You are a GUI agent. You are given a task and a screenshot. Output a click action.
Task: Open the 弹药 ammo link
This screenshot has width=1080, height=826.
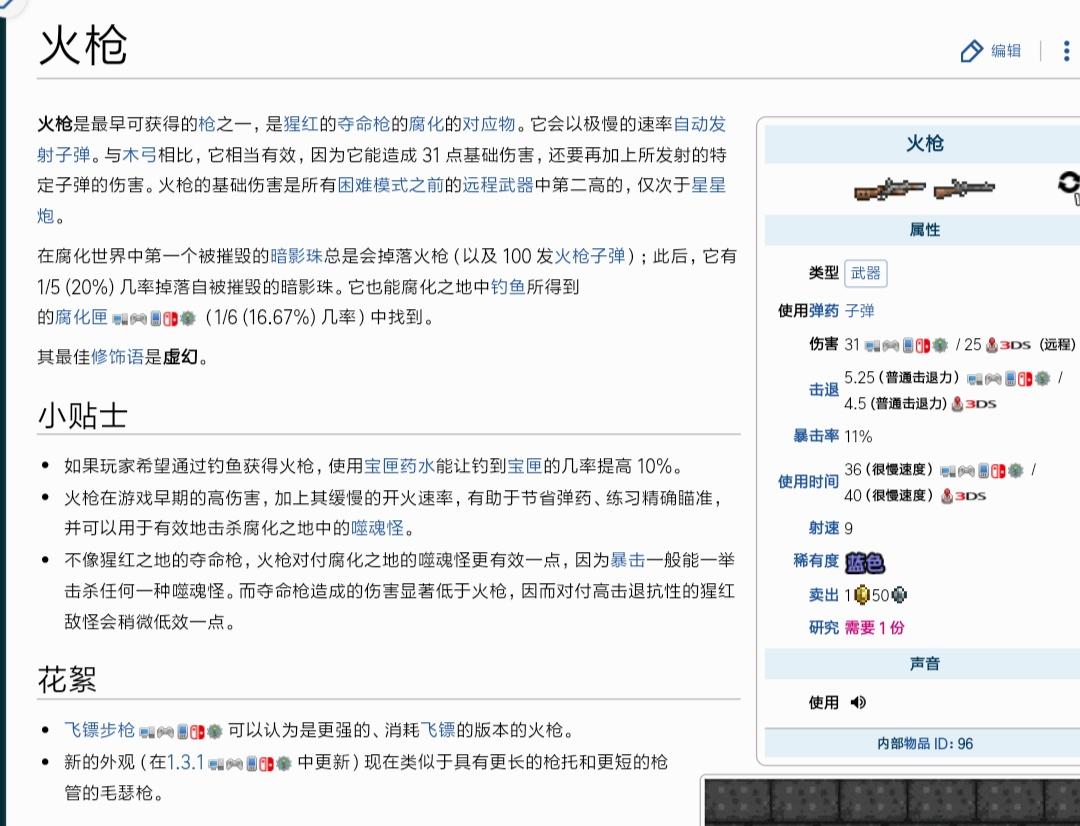click(823, 311)
